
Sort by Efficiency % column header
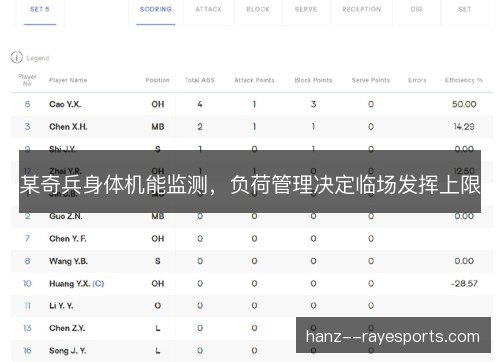pyautogui.click(x=464, y=80)
